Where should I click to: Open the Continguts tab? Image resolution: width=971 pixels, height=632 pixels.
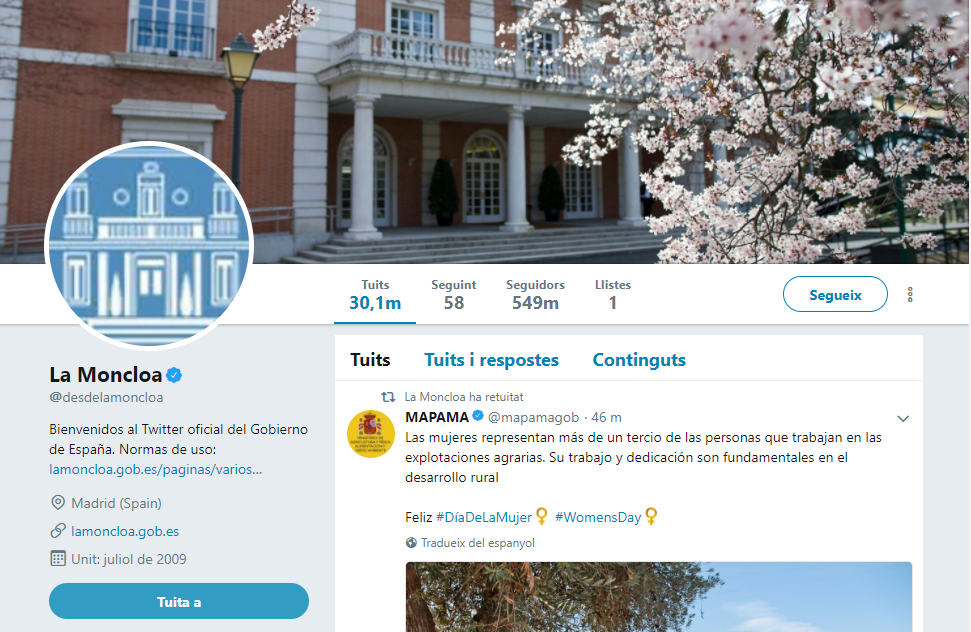[x=639, y=360]
